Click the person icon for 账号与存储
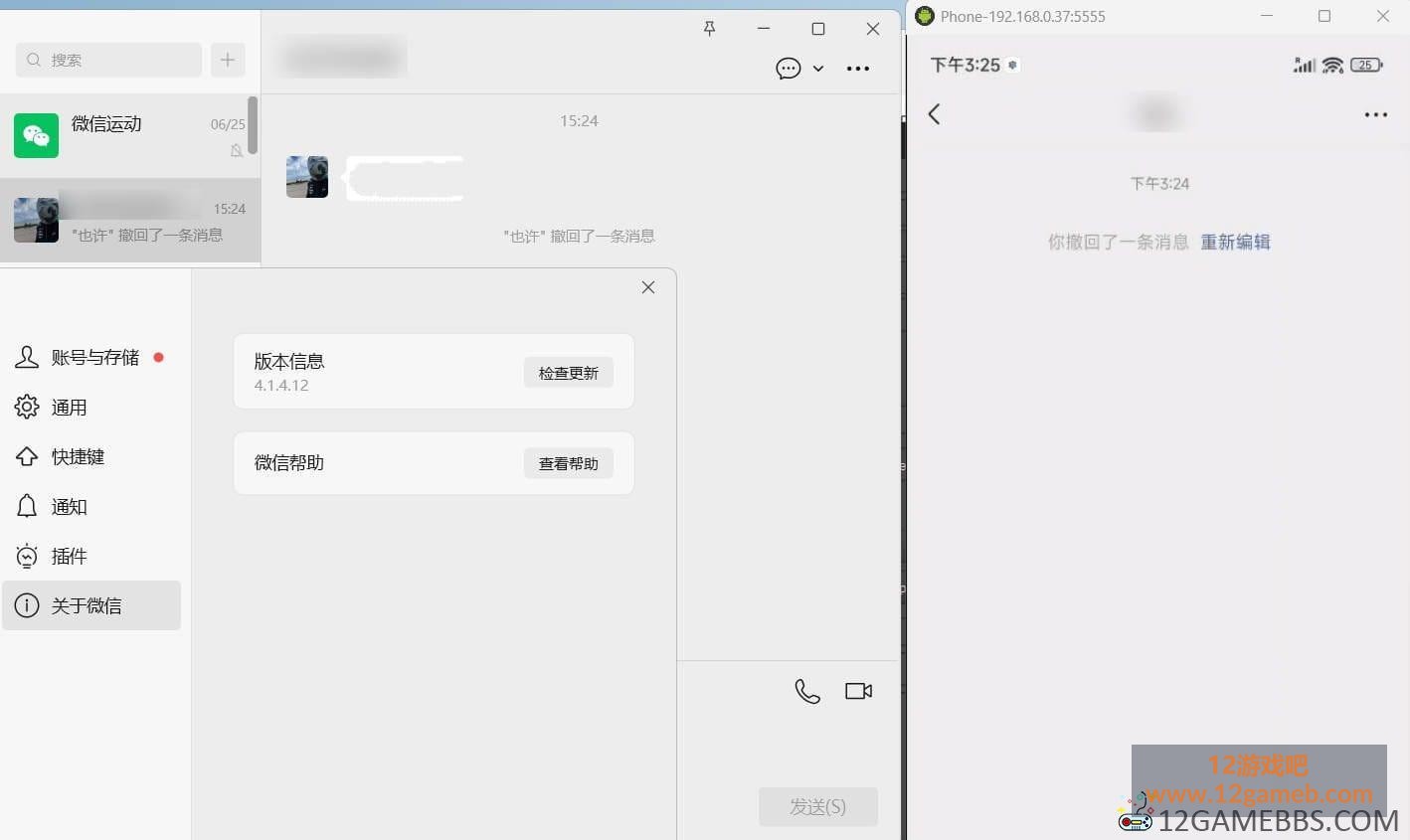1410x840 pixels. pyautogui.click(x=27, y=357)
